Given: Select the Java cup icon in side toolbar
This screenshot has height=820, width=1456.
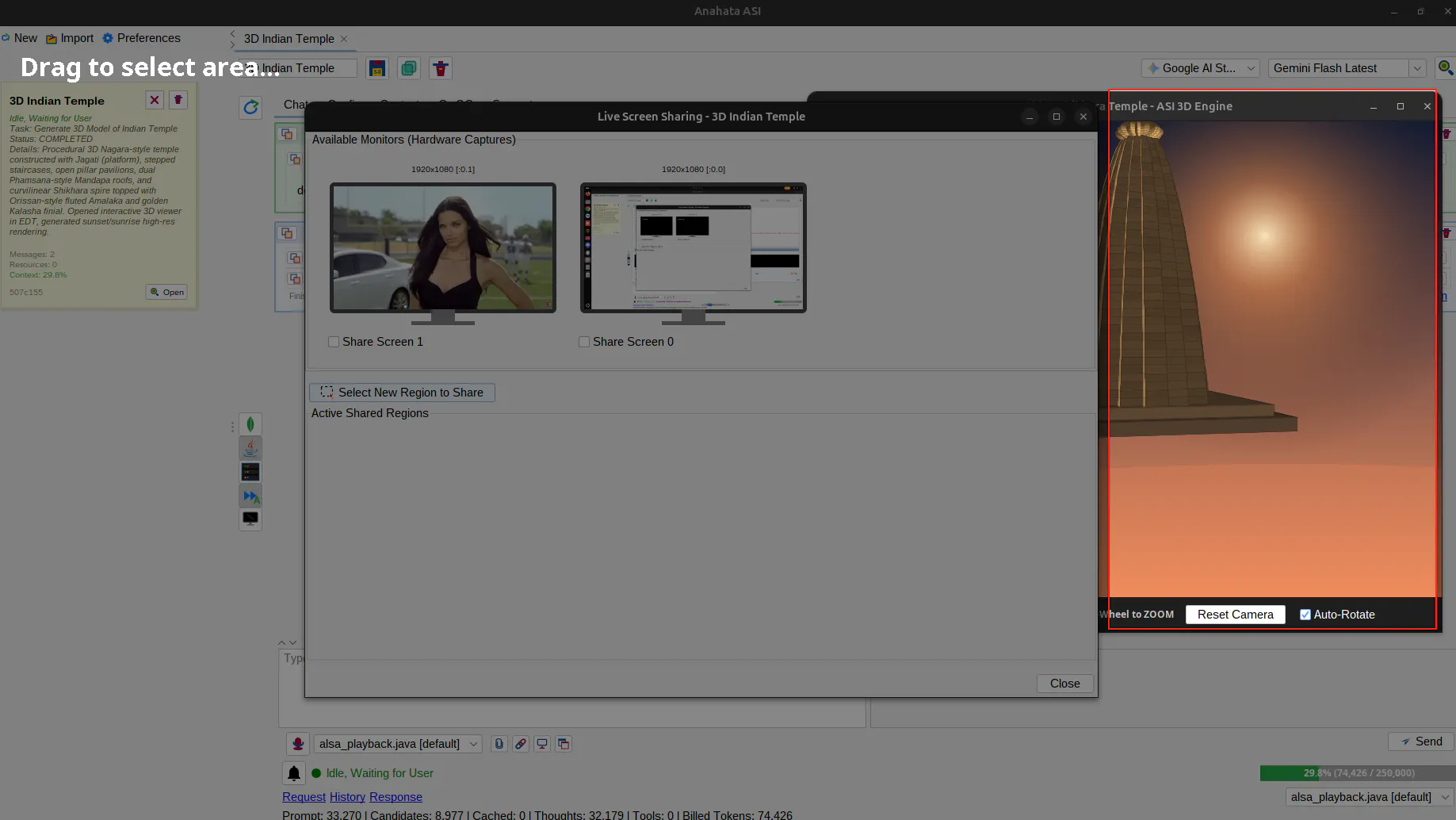Looking at the screenshot, I should point(250,448).
